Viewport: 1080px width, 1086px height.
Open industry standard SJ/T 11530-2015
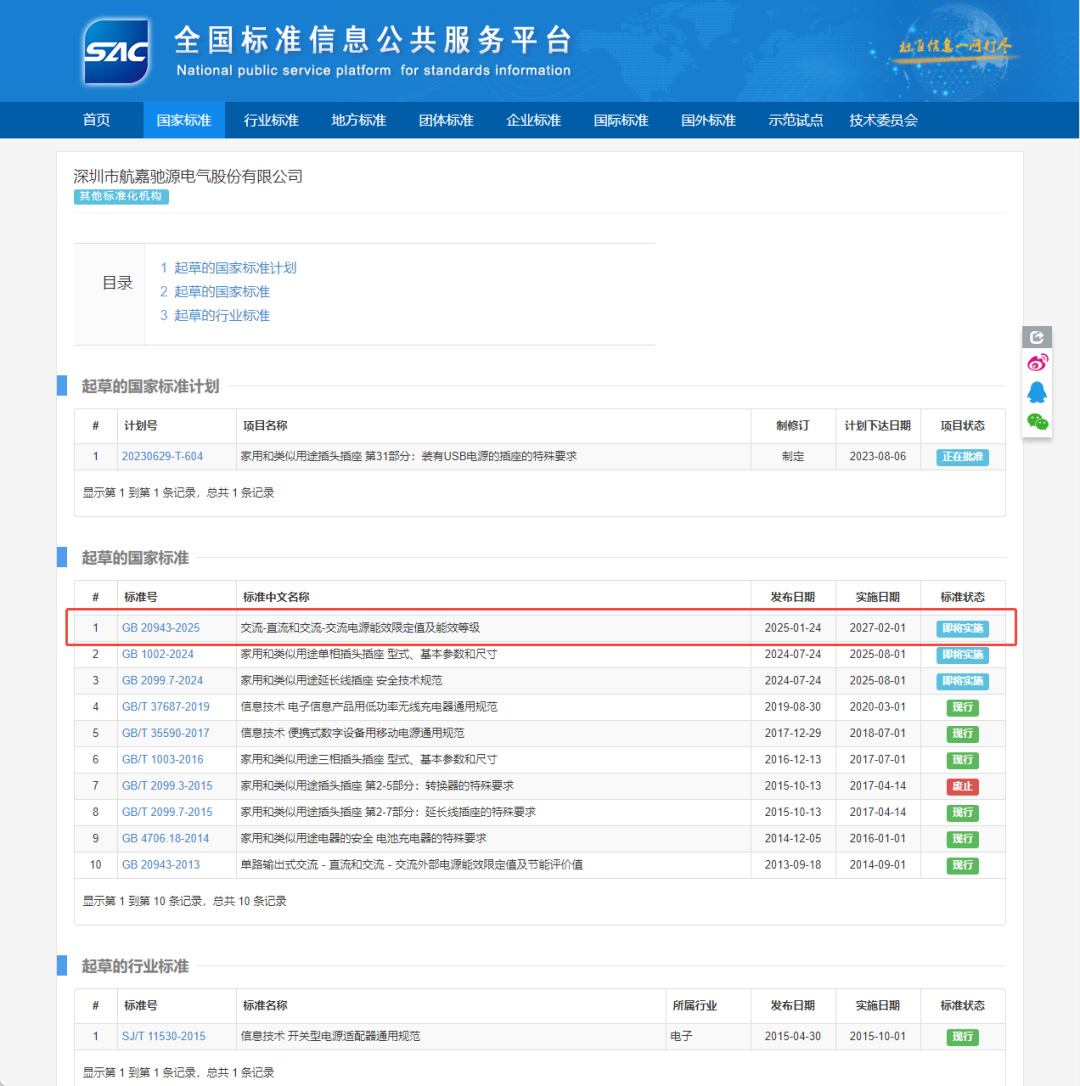[164, 1037]
